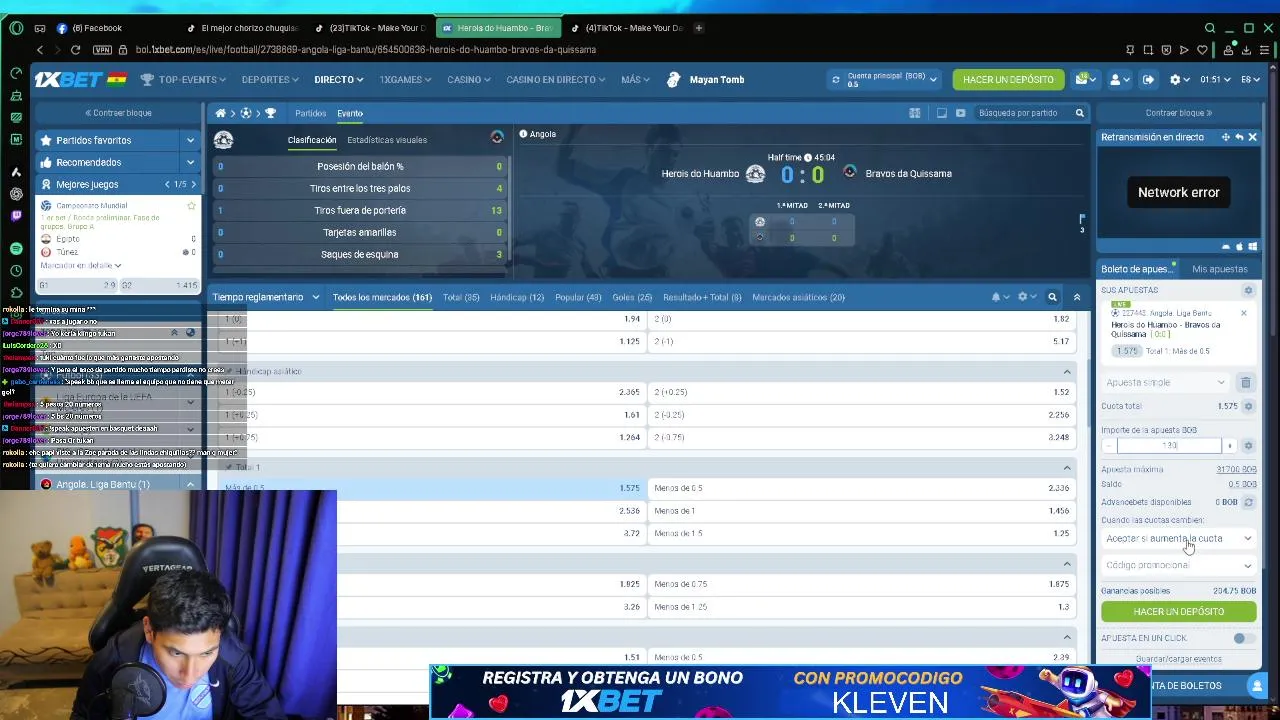1280x720 pixels.
Task: Click the search magnifier by match
Action: pos(1079,113)
